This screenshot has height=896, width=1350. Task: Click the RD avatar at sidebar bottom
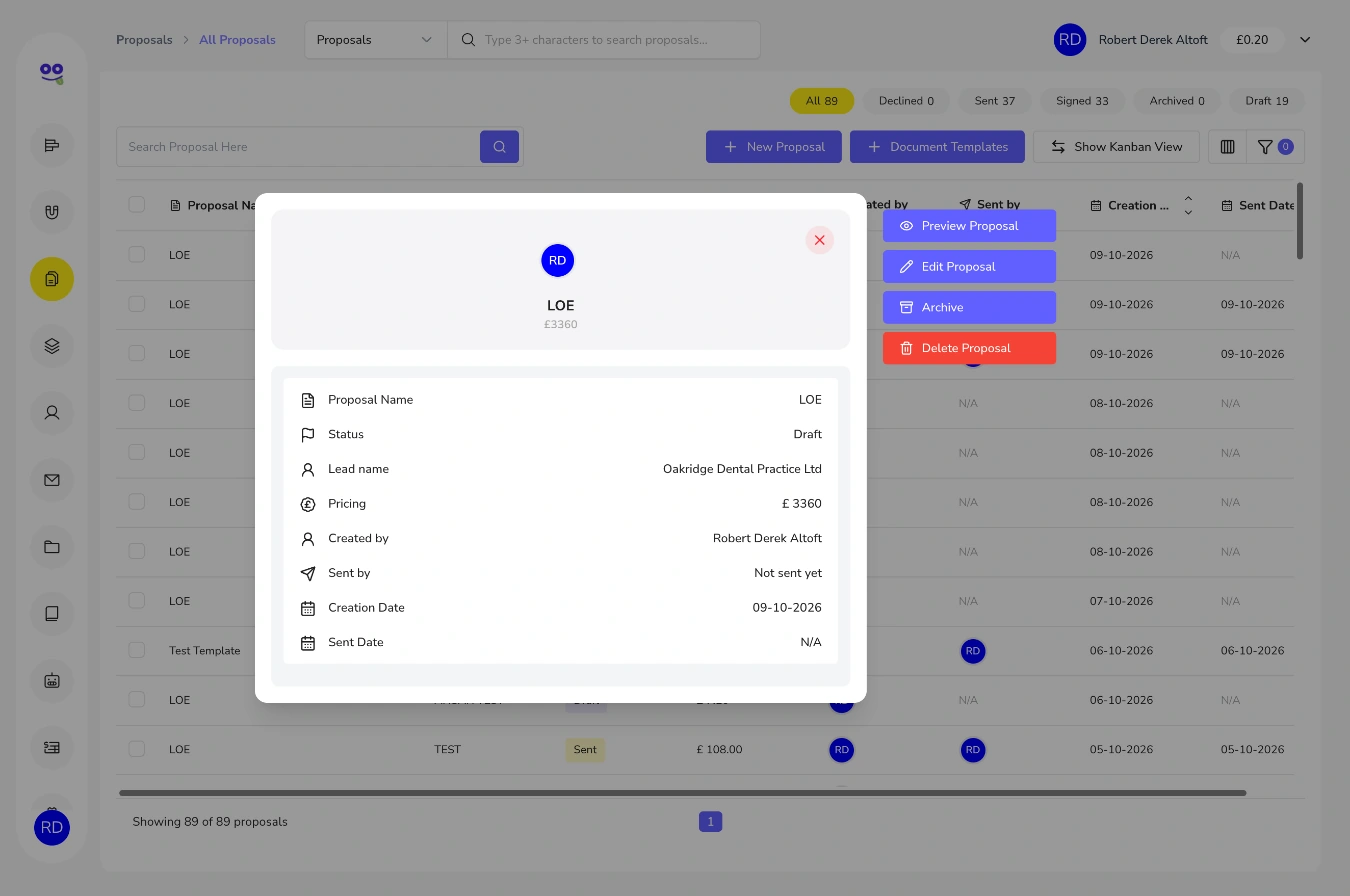[x=52, y=828]
